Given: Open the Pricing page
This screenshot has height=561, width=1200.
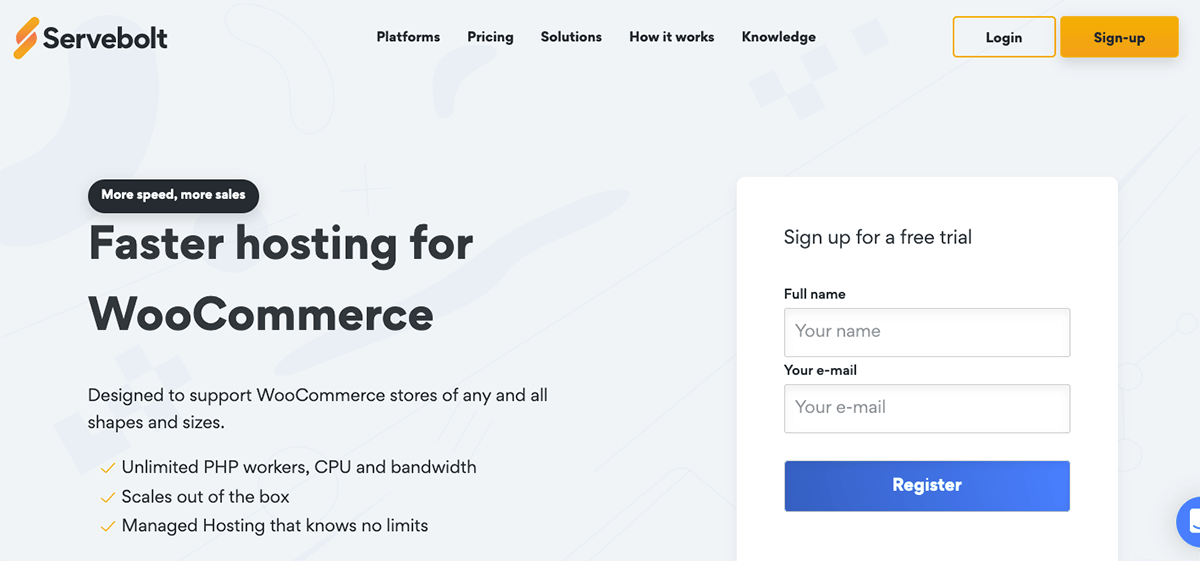Looking at the screenshot, I should 490,37.
